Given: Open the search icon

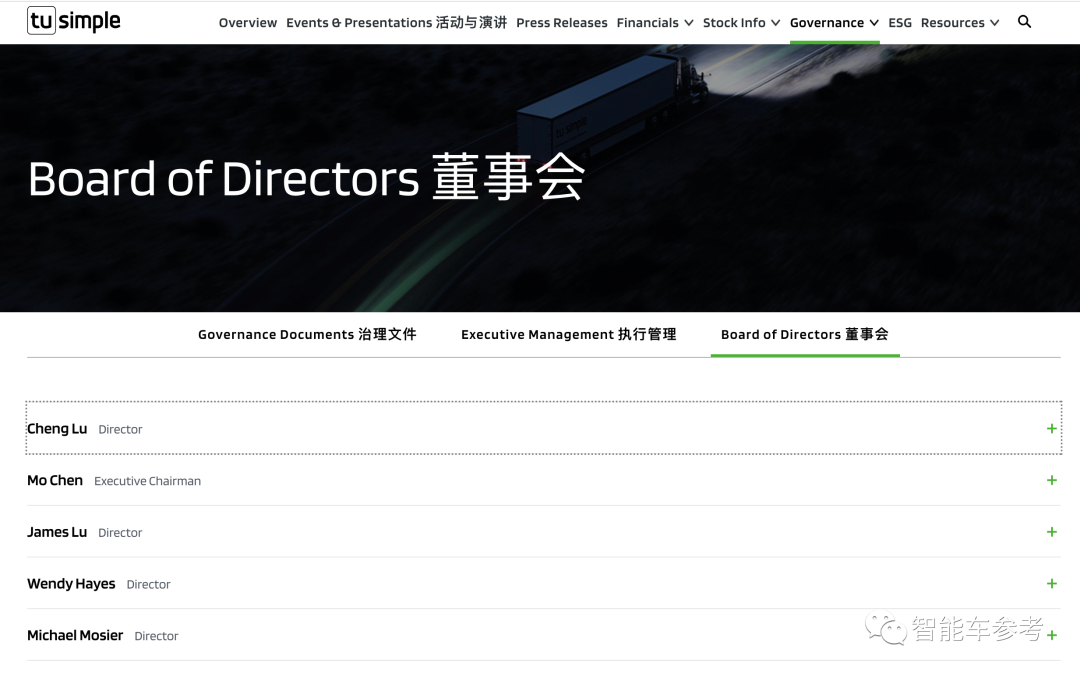Looking at the screenshot, I should pyautogui.click(x=1024, y=21).
